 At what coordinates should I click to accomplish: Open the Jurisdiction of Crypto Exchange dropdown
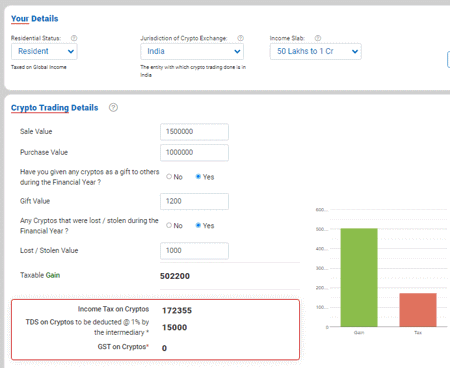[x=192, y=52]
